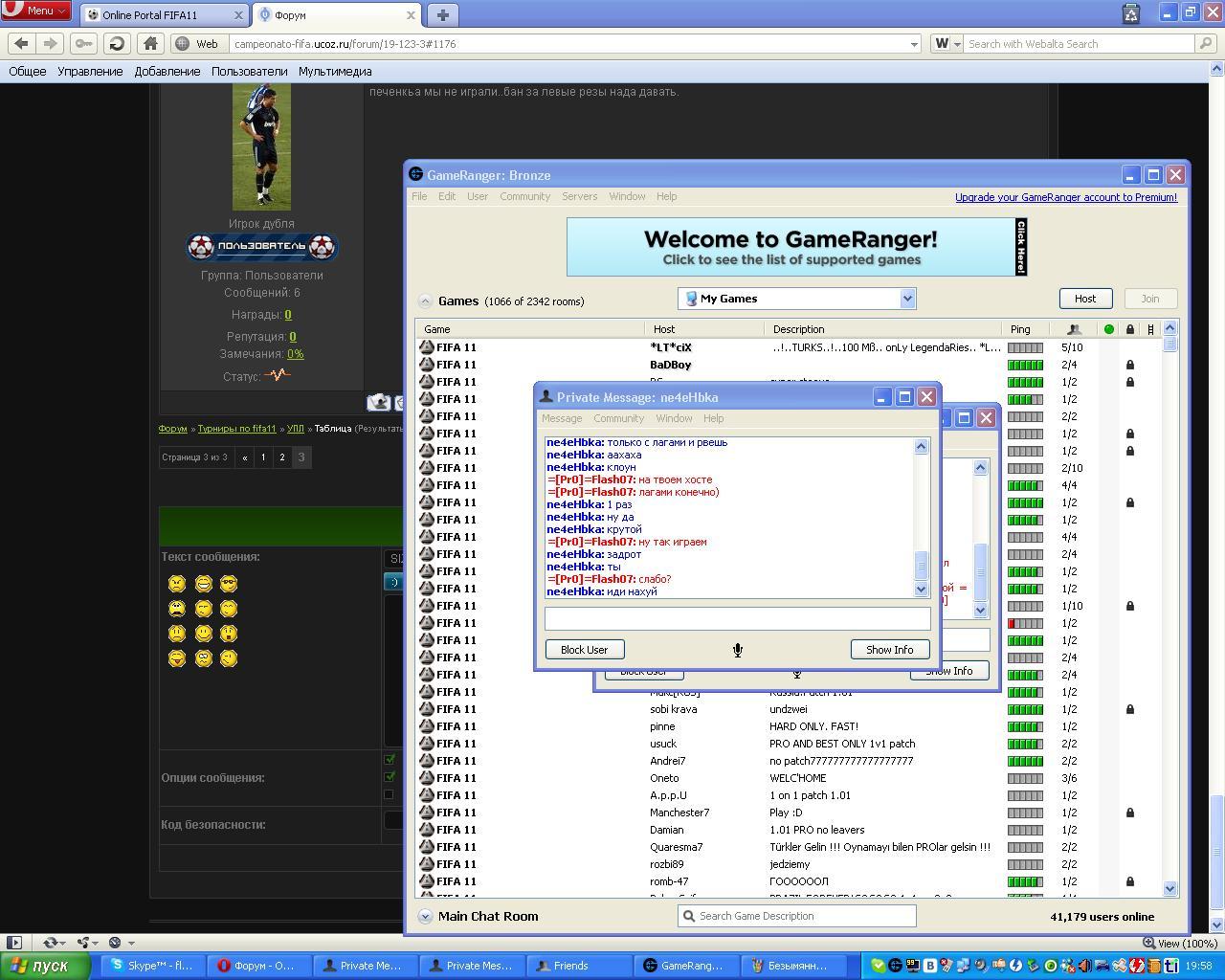
Task: Insert the surprised smiley in forum form
Action: click(x=229, y=633)
